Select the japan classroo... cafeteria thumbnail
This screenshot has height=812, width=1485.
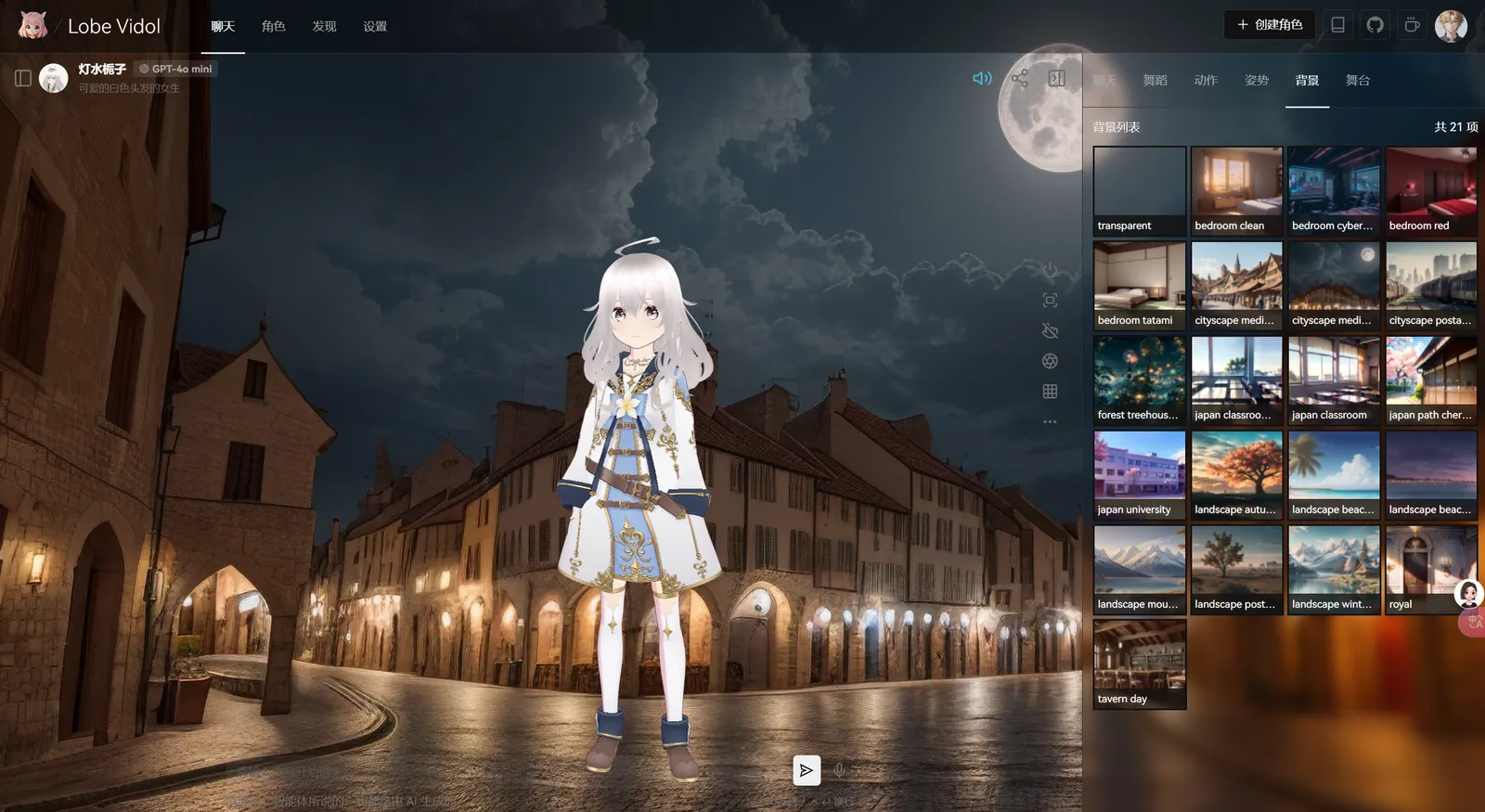1237,380
